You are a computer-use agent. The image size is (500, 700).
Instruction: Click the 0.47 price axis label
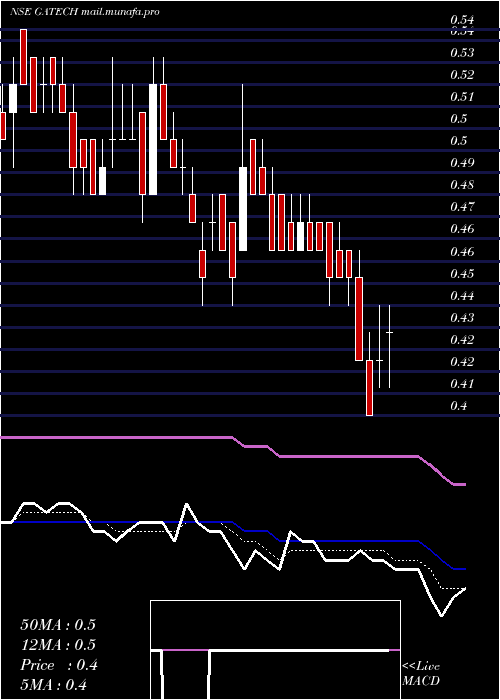(x=462, y=207)
